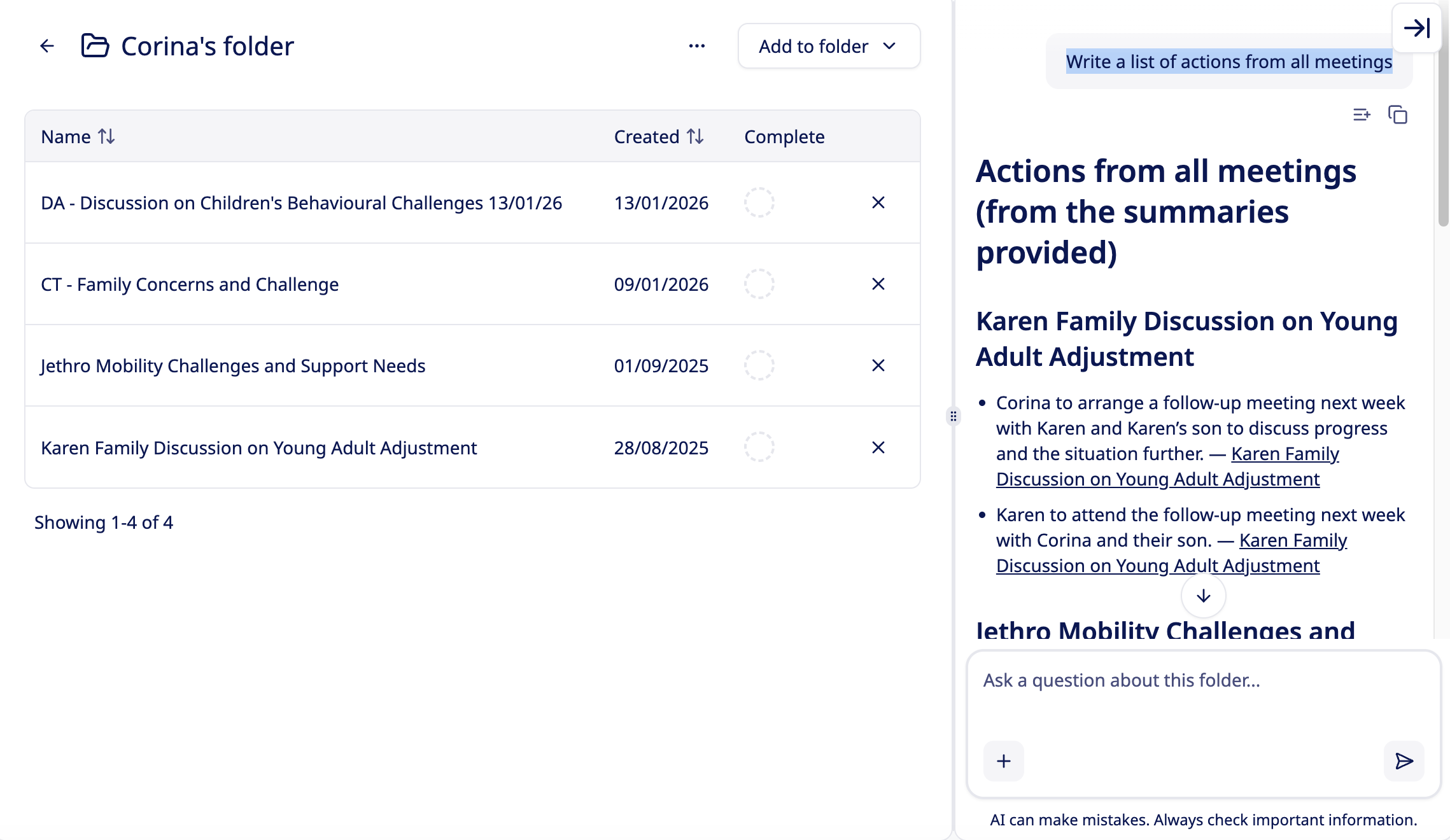Mark DA Discussion meeting as complete

click(x=759, y=203)
